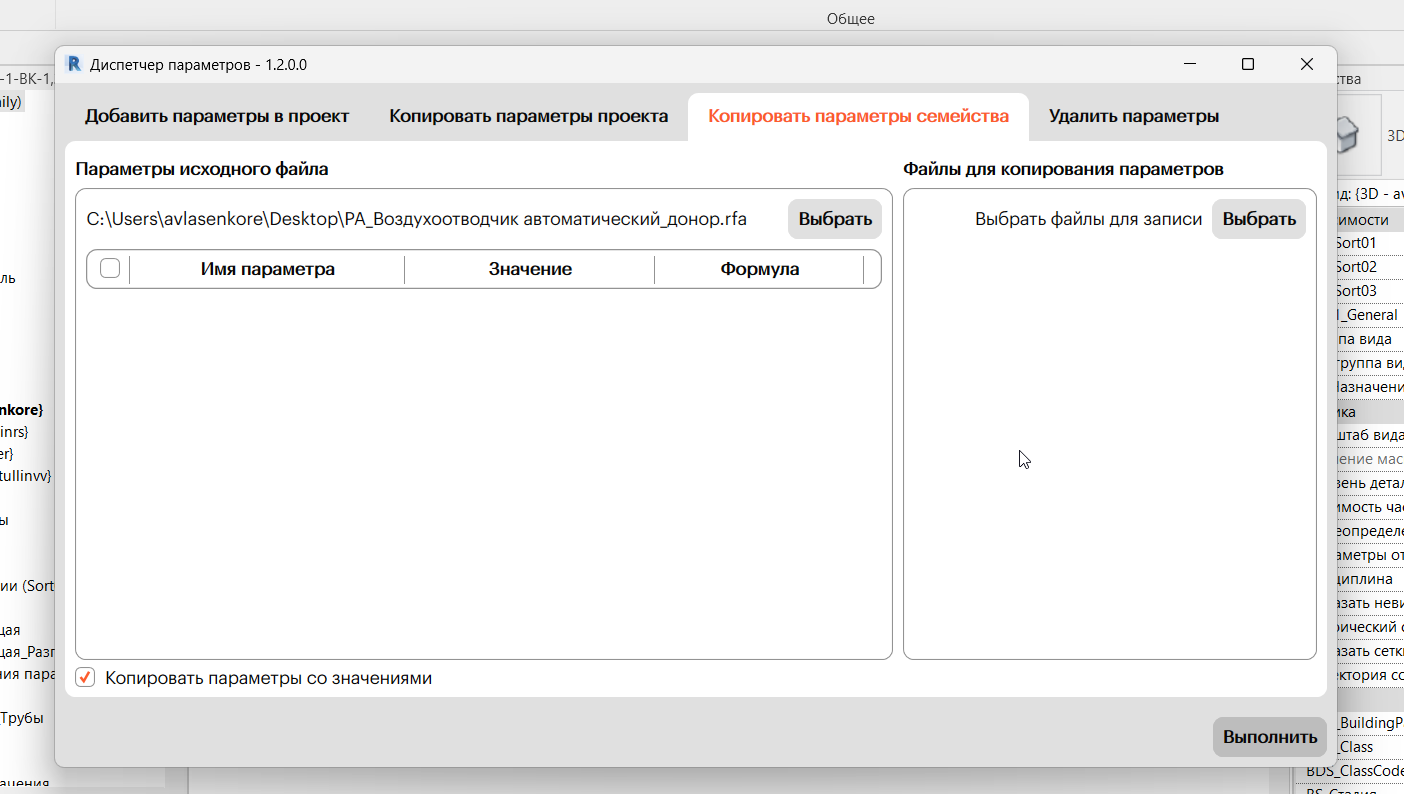This screenshot has height=794, width=1404.
Task: Click the Имя параметра column header
Action: click(x=268, y=269)
